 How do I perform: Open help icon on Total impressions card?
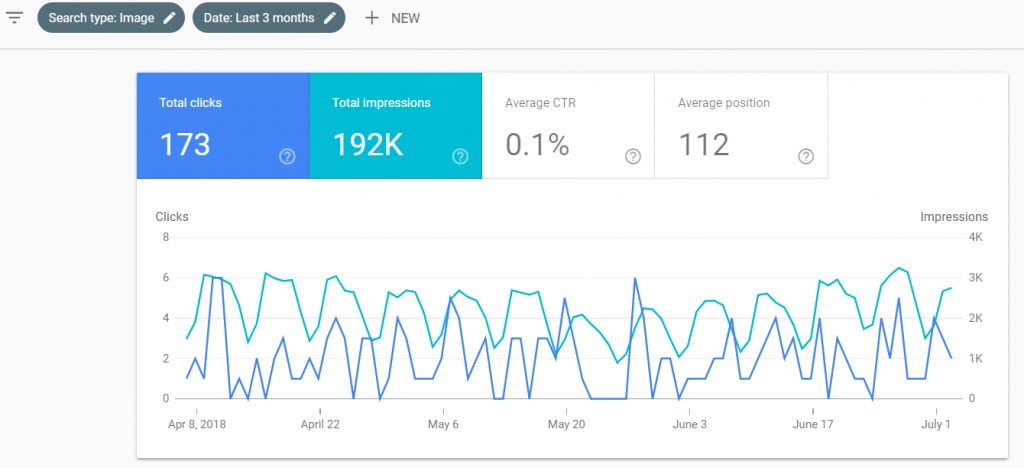tap(460, 156)
